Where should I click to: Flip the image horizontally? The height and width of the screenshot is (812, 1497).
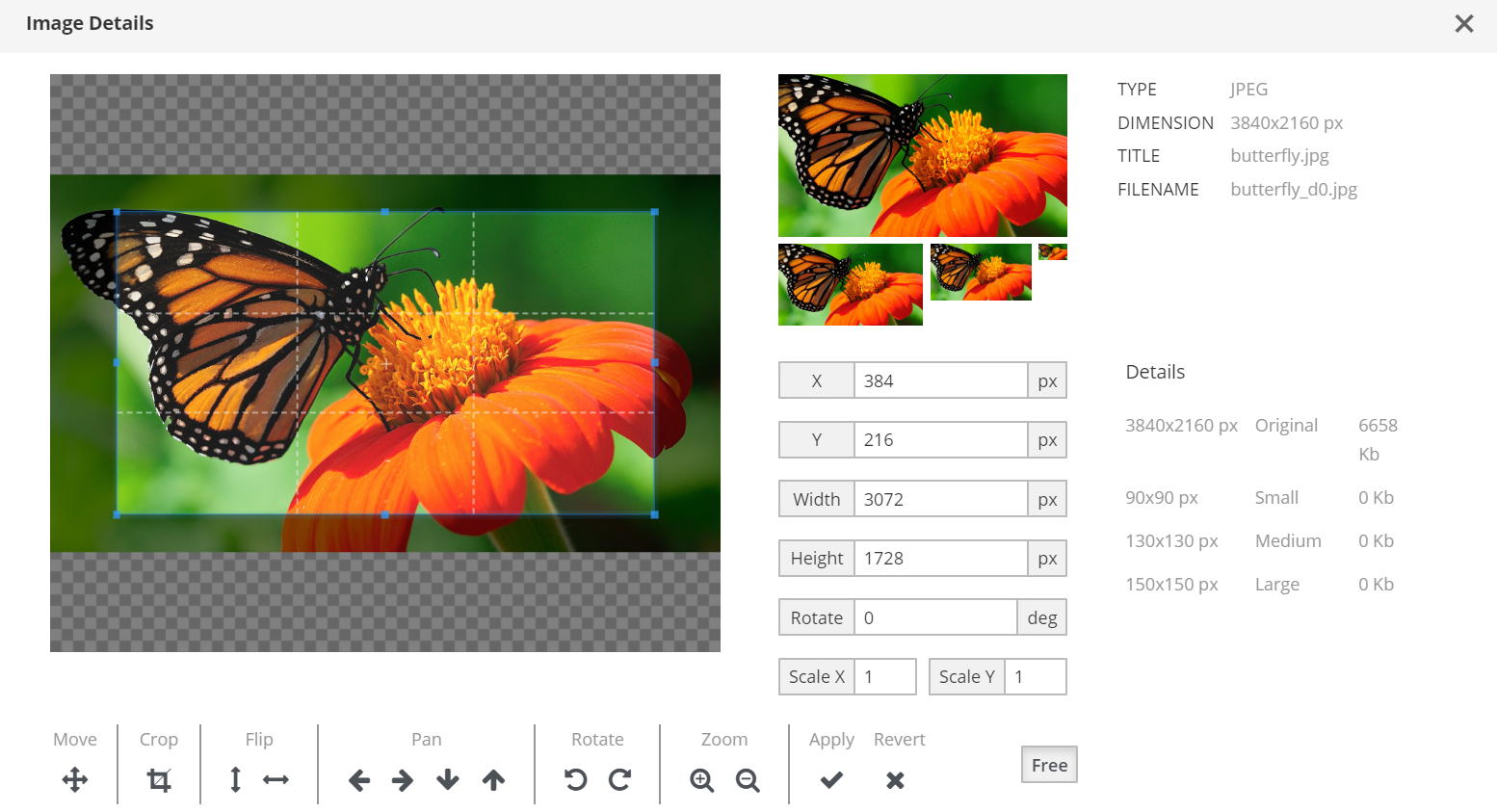click(276, 780)
